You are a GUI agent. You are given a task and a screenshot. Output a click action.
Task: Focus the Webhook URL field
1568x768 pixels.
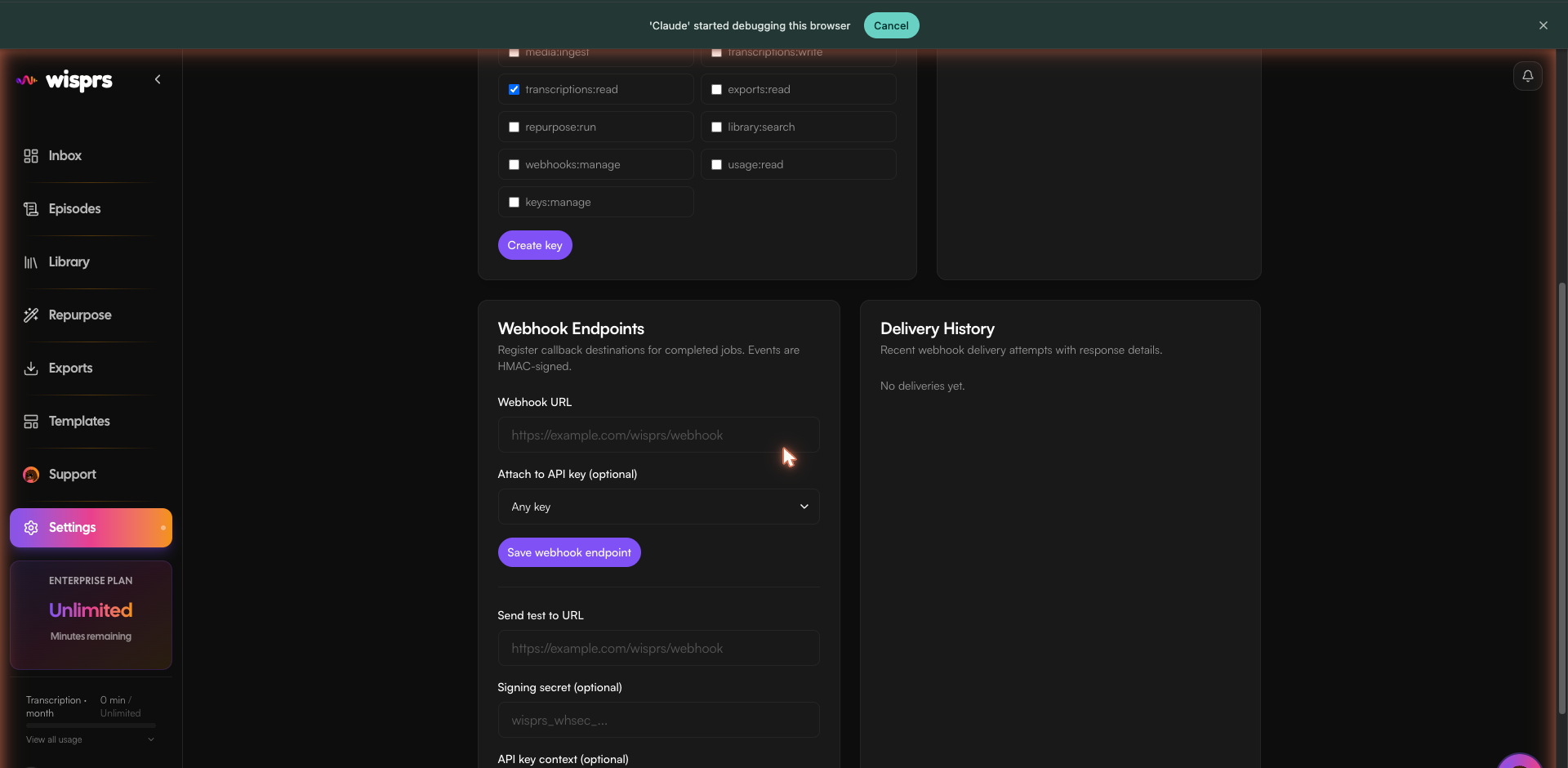tap(658, 435)
